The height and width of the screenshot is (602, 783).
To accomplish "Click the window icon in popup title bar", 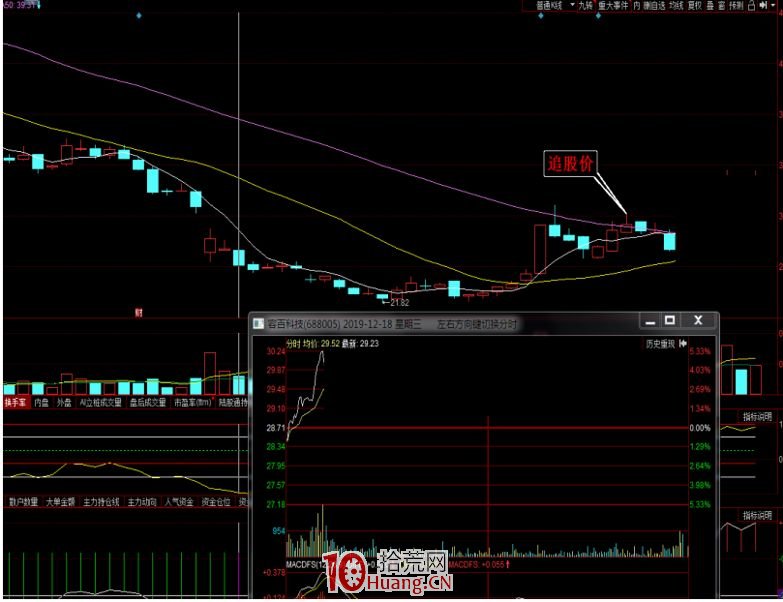I will (x=258, y=323).
